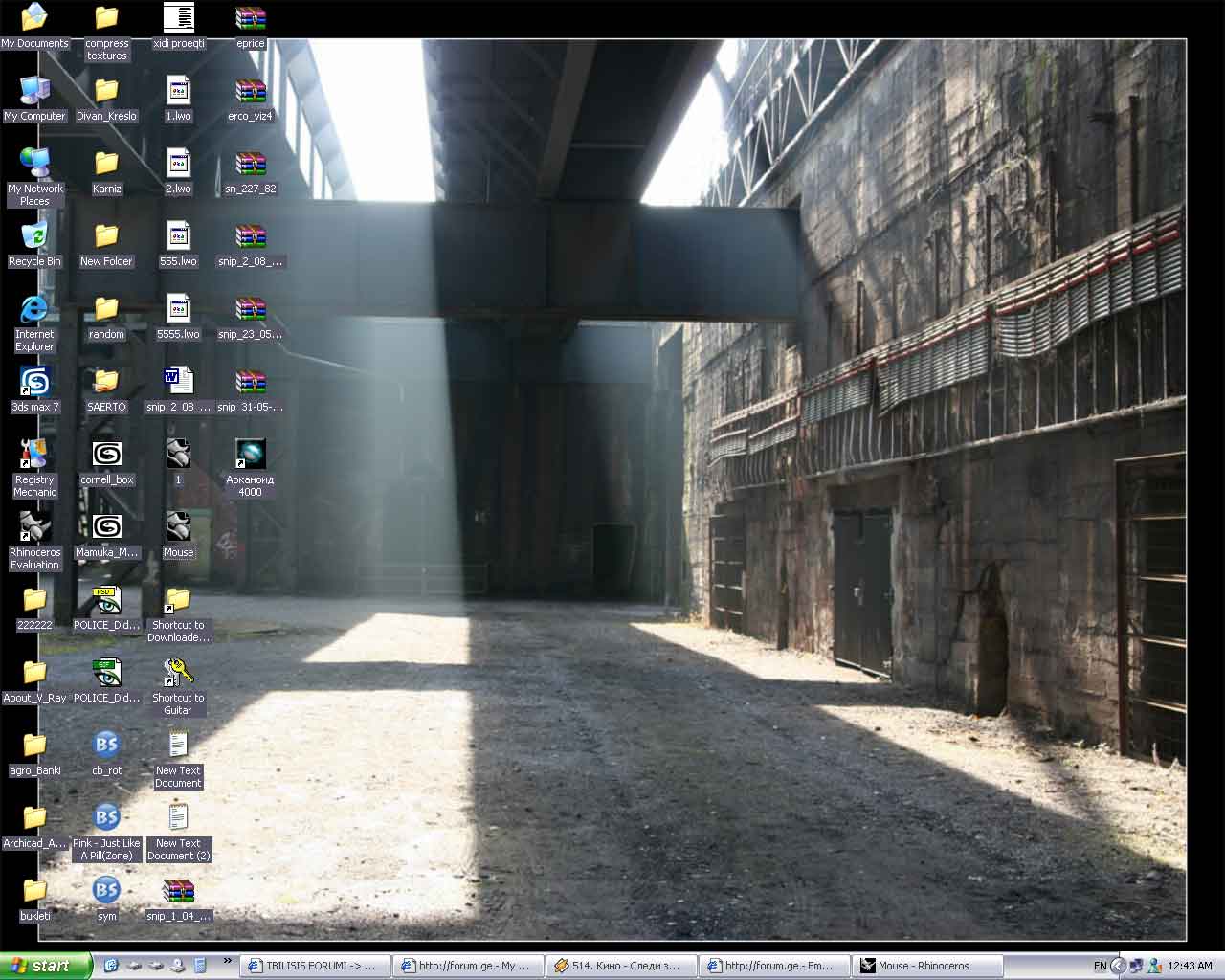Open the EN language bar selector

(1100, 966)
